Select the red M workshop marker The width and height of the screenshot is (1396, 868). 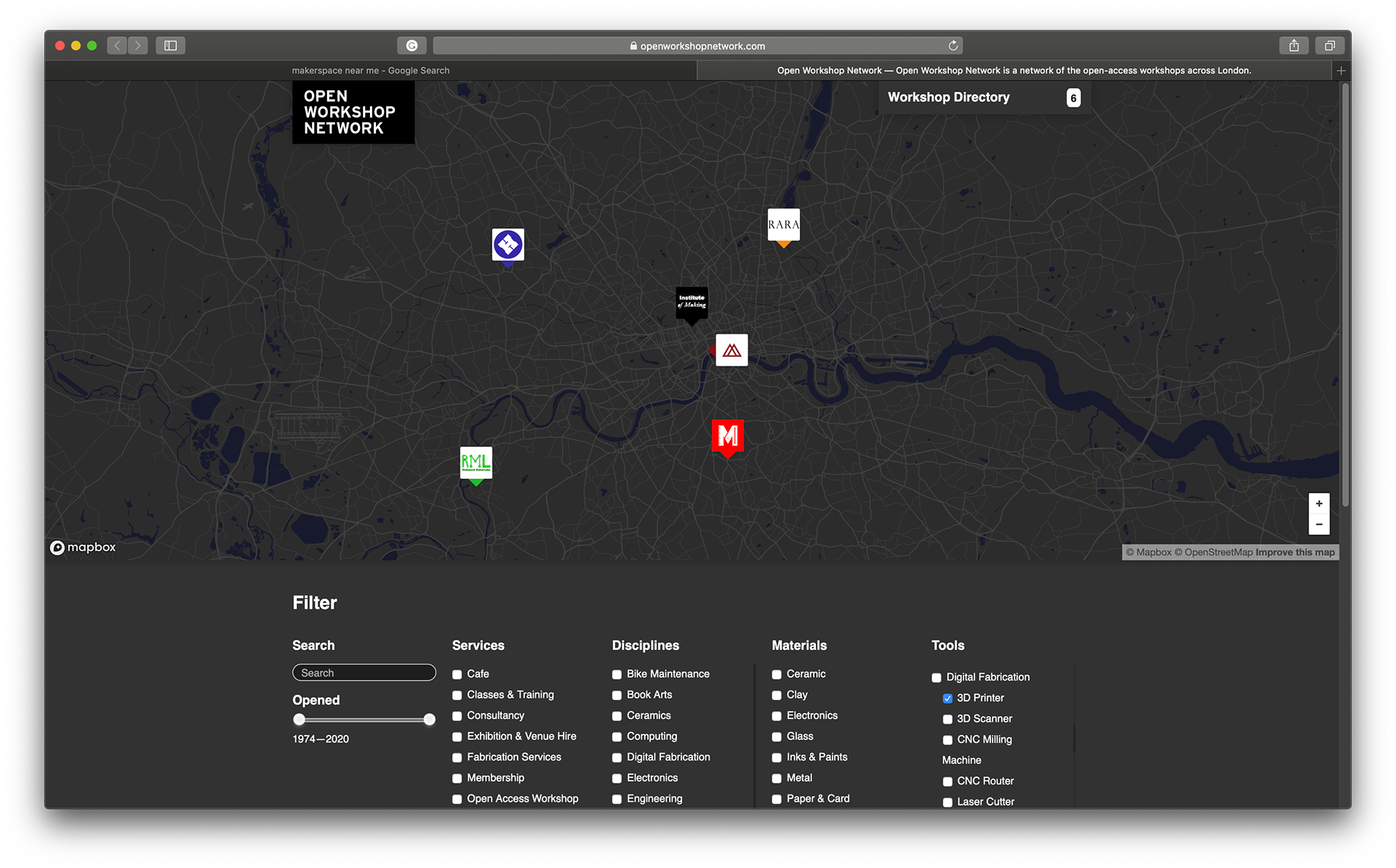(728, 436)
